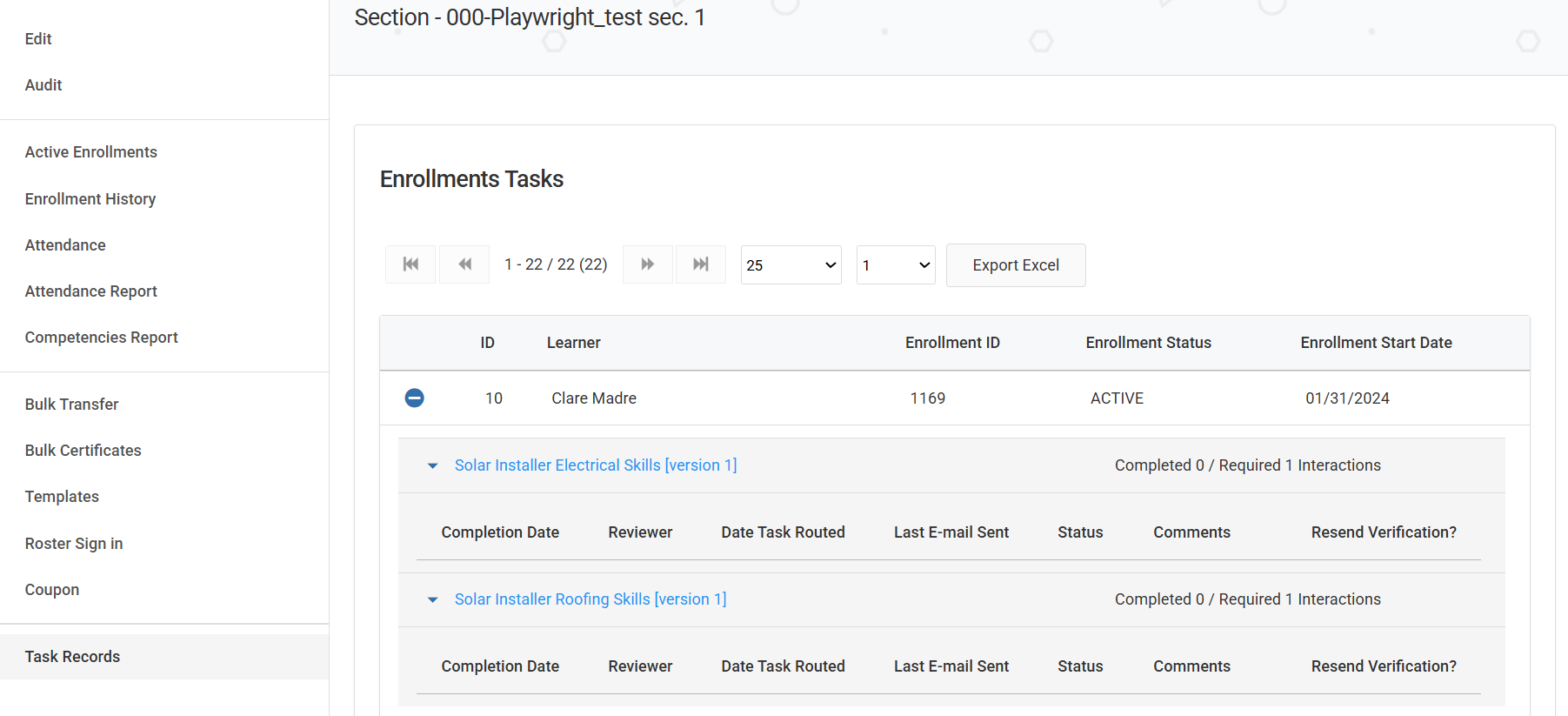
Task: Click the Export Excel button
Action: pyautogui.click(x=1015, y=265)
